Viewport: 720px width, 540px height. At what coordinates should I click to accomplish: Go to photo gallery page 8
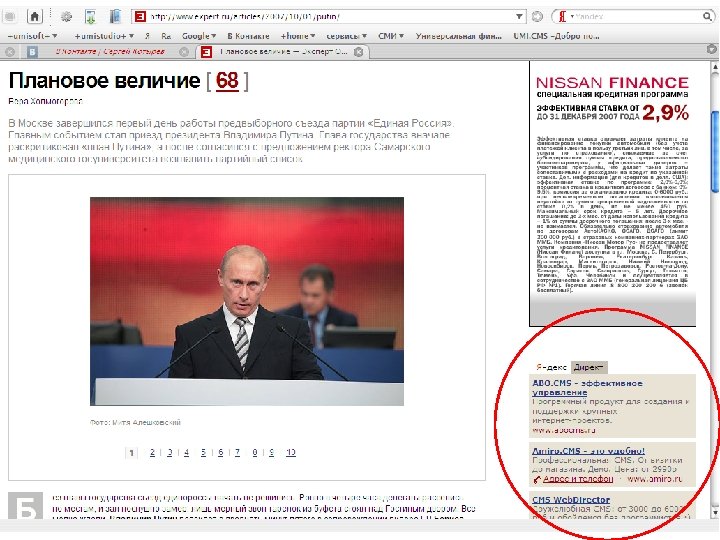255,452
